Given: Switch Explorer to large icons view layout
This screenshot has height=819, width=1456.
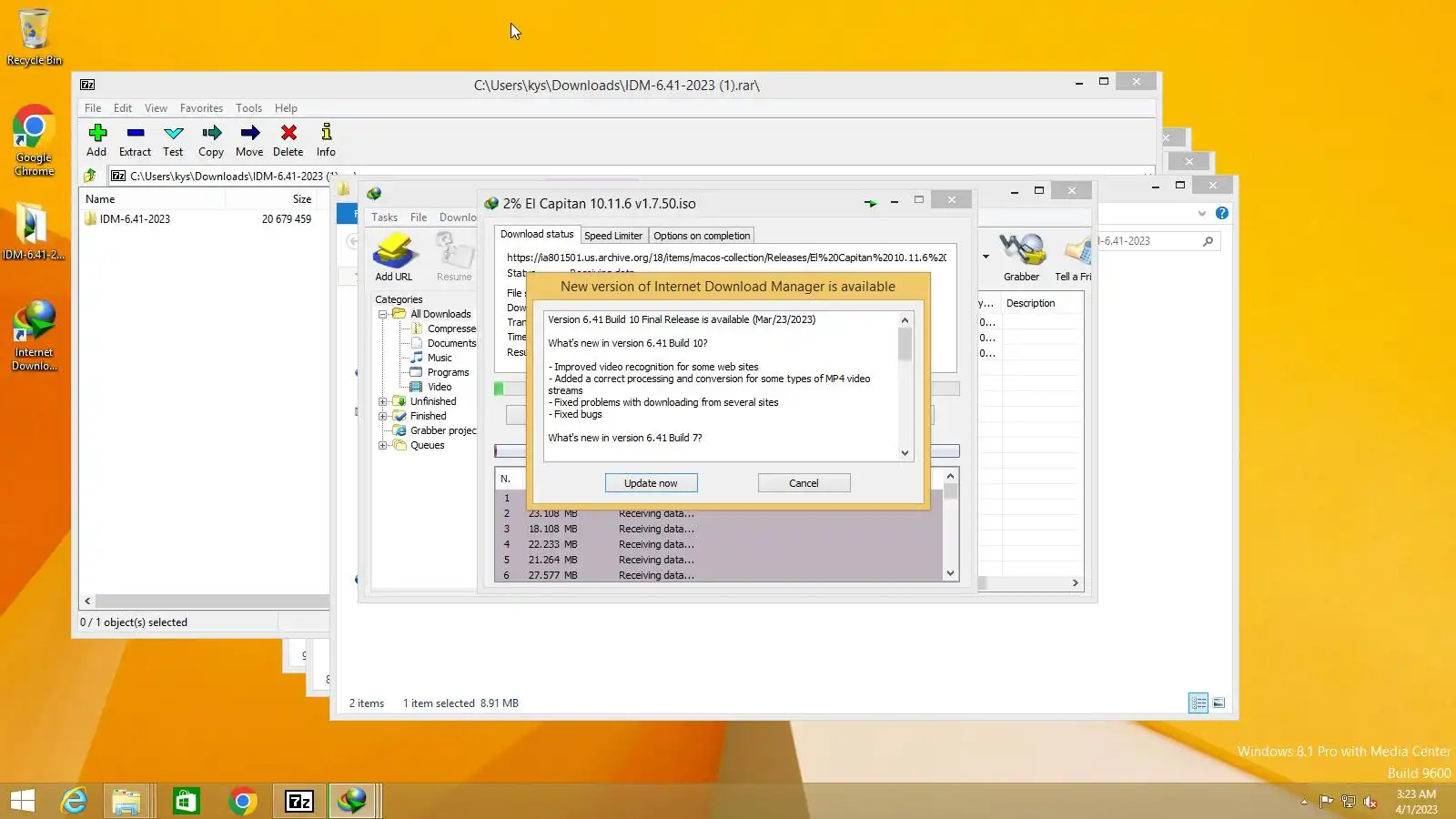Looking at the screenshot, I should 1218,703.
